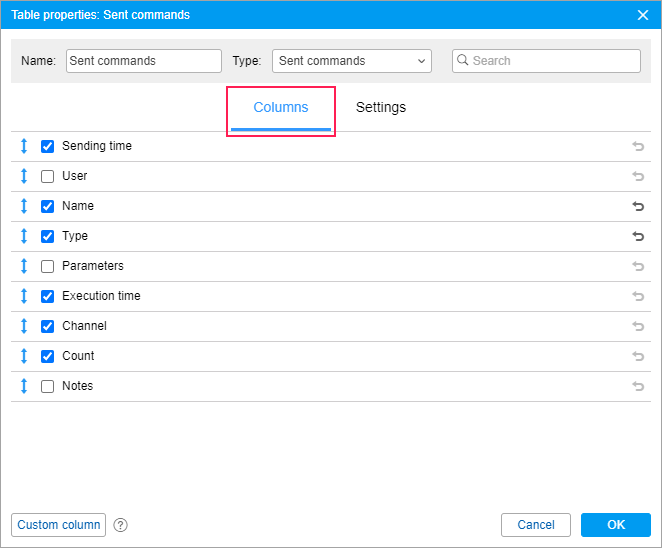Click the drag handle next to Parameters

point(24,266)
